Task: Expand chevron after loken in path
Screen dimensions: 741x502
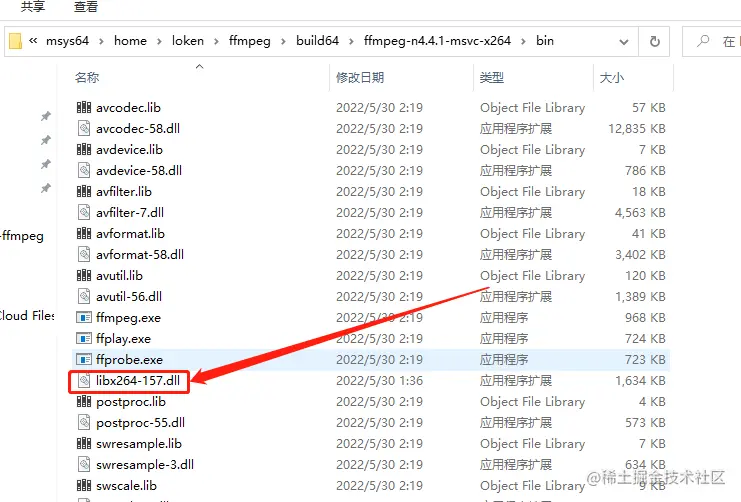Action: (216, 42)
